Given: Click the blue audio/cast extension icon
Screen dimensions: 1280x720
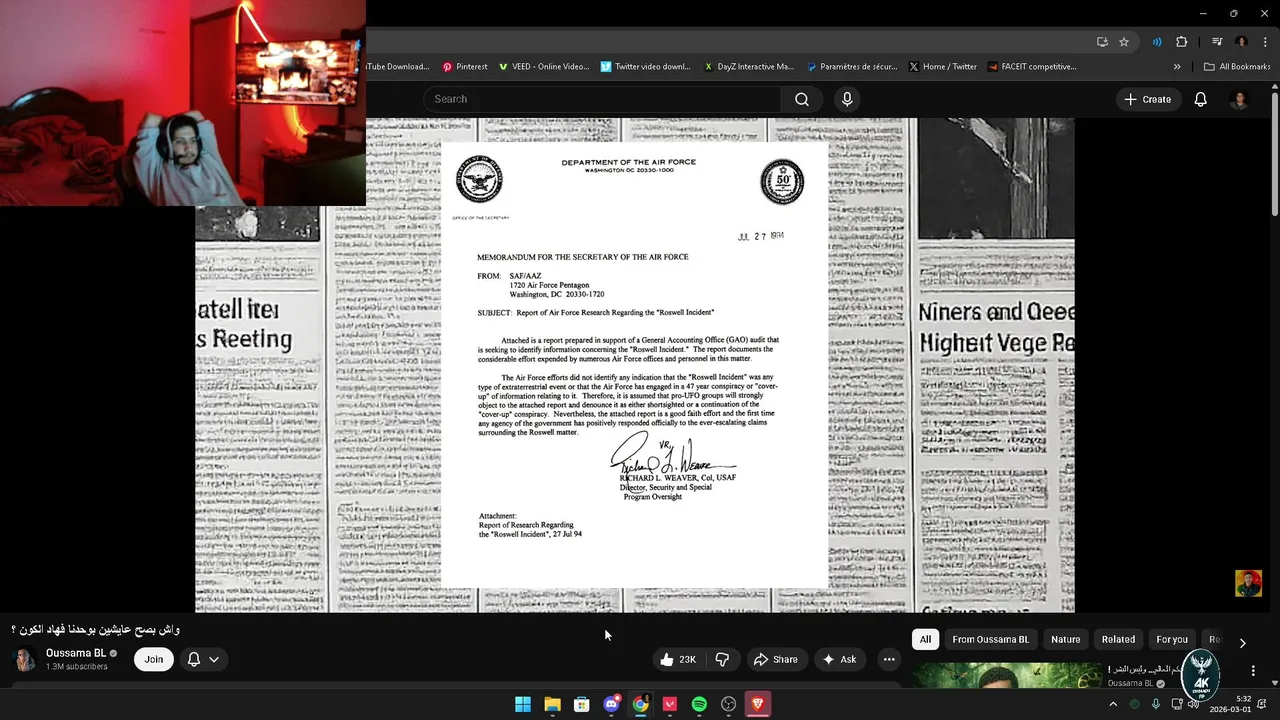Looking at the screenshot, I should [x=1157, y=42].
